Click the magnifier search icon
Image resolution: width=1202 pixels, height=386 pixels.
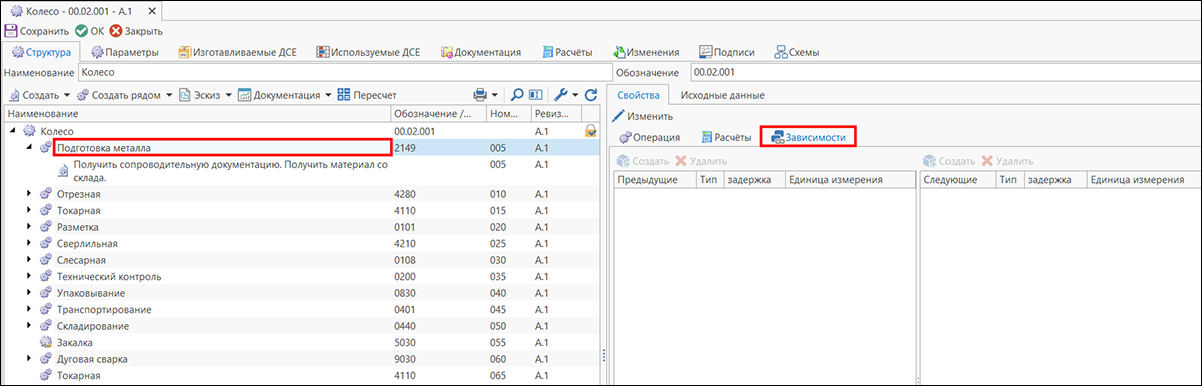(518, 95)
